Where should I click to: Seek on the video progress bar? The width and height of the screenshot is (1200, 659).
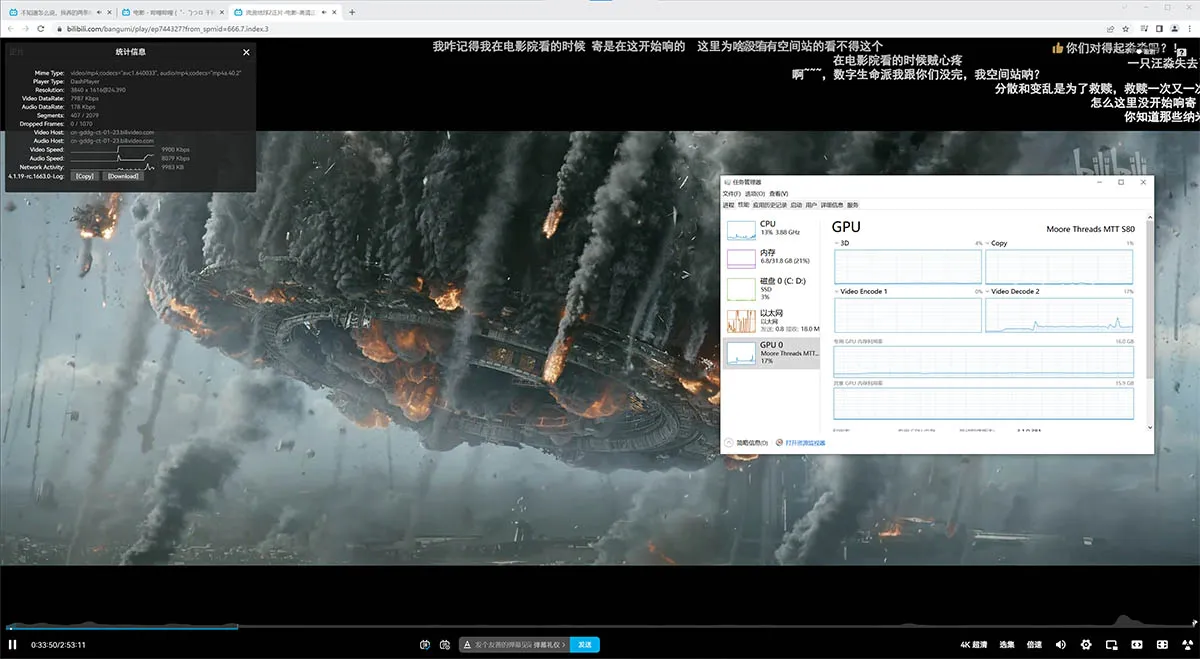click(600, 628)
